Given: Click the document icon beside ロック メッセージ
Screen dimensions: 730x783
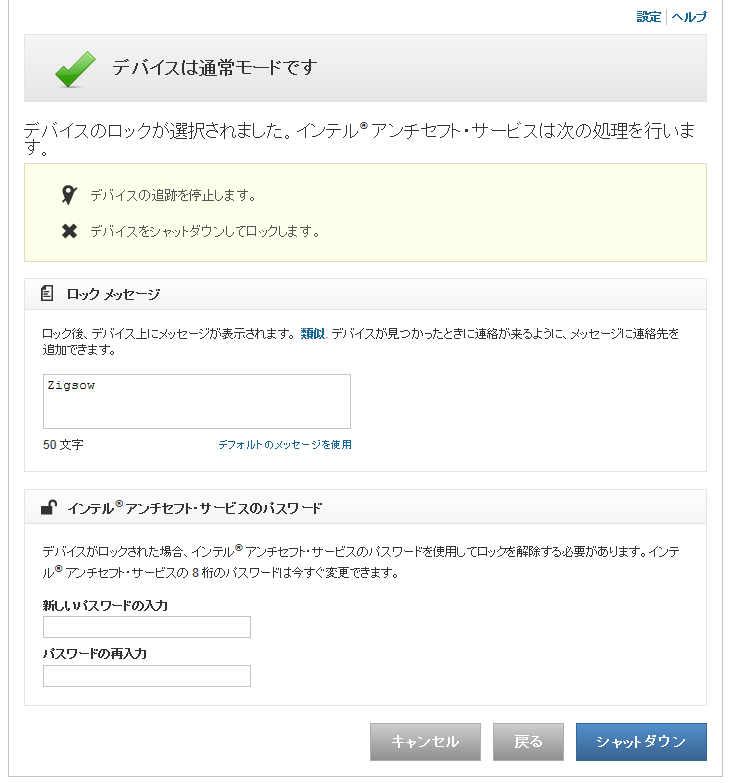Looking at the screenshot, I should click(x=47, y=294).
